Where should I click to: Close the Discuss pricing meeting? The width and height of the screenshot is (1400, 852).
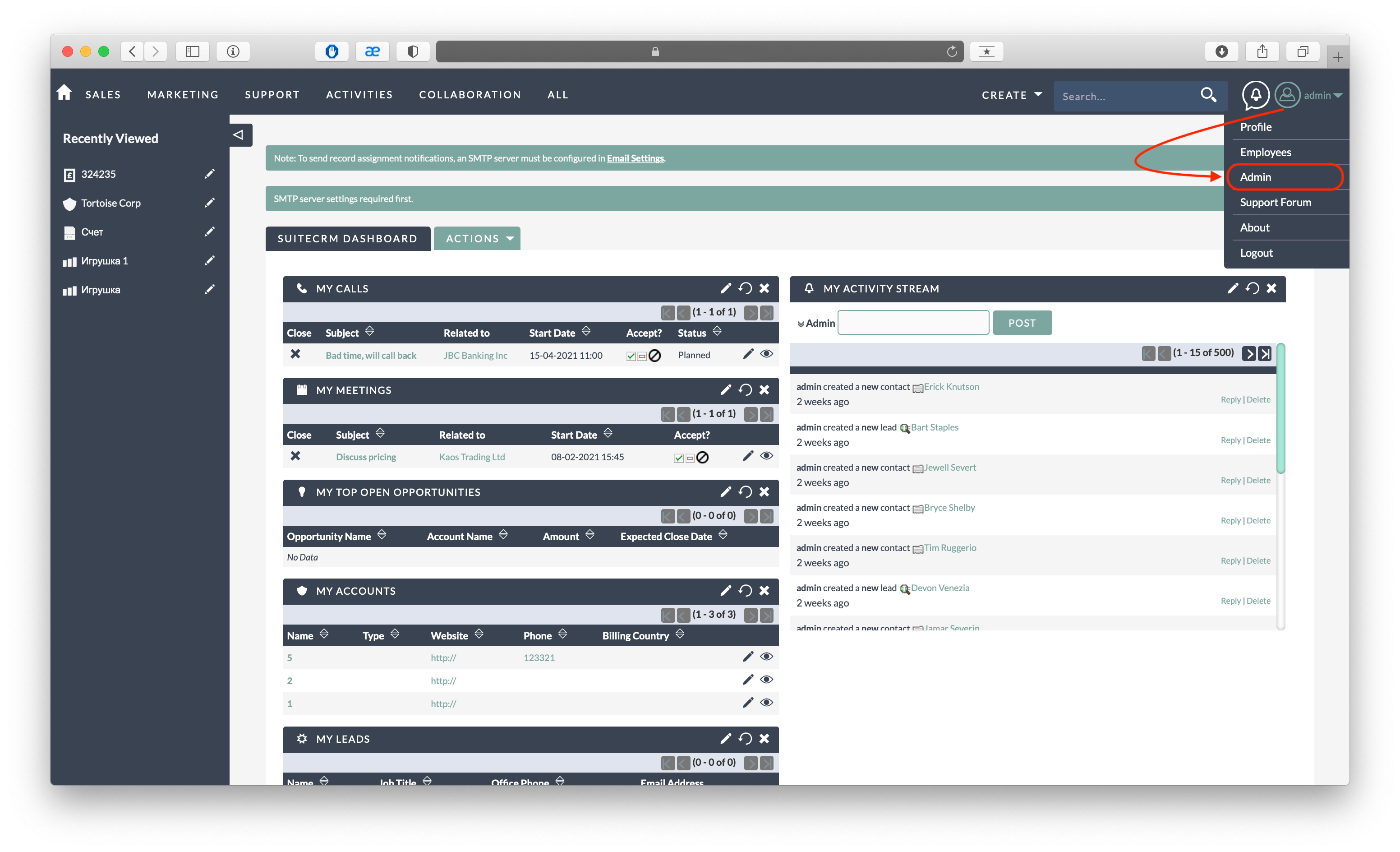point(295,456)
